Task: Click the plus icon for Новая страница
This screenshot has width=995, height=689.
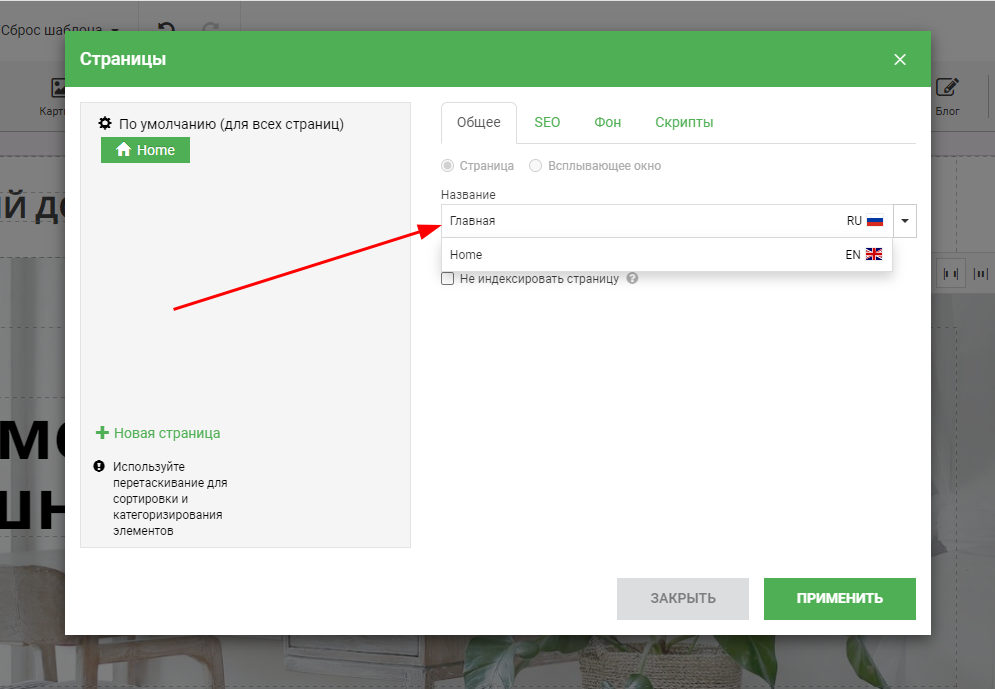Action: 102,433
